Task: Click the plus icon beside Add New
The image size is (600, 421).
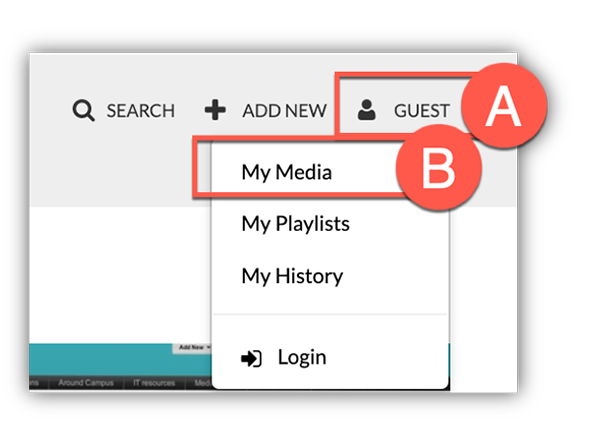Action: coord(215,110)
